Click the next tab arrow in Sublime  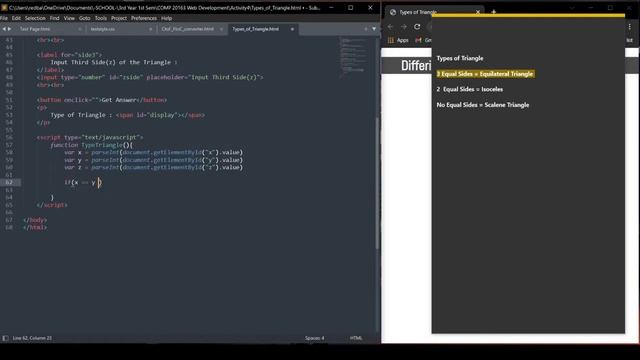(x=9, y=29)
